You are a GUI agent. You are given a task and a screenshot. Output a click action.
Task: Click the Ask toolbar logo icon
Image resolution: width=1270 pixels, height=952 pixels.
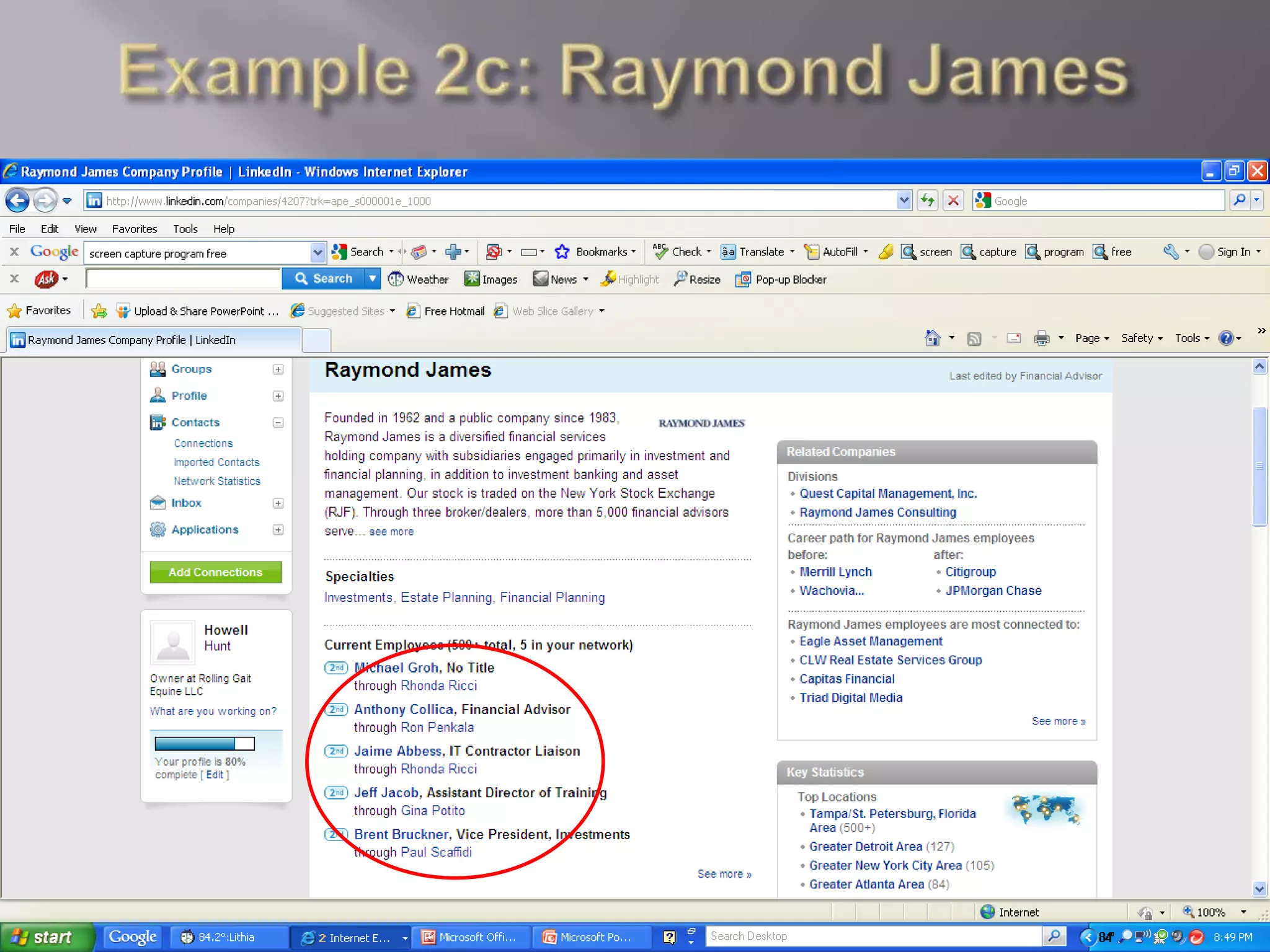point(47,279)
